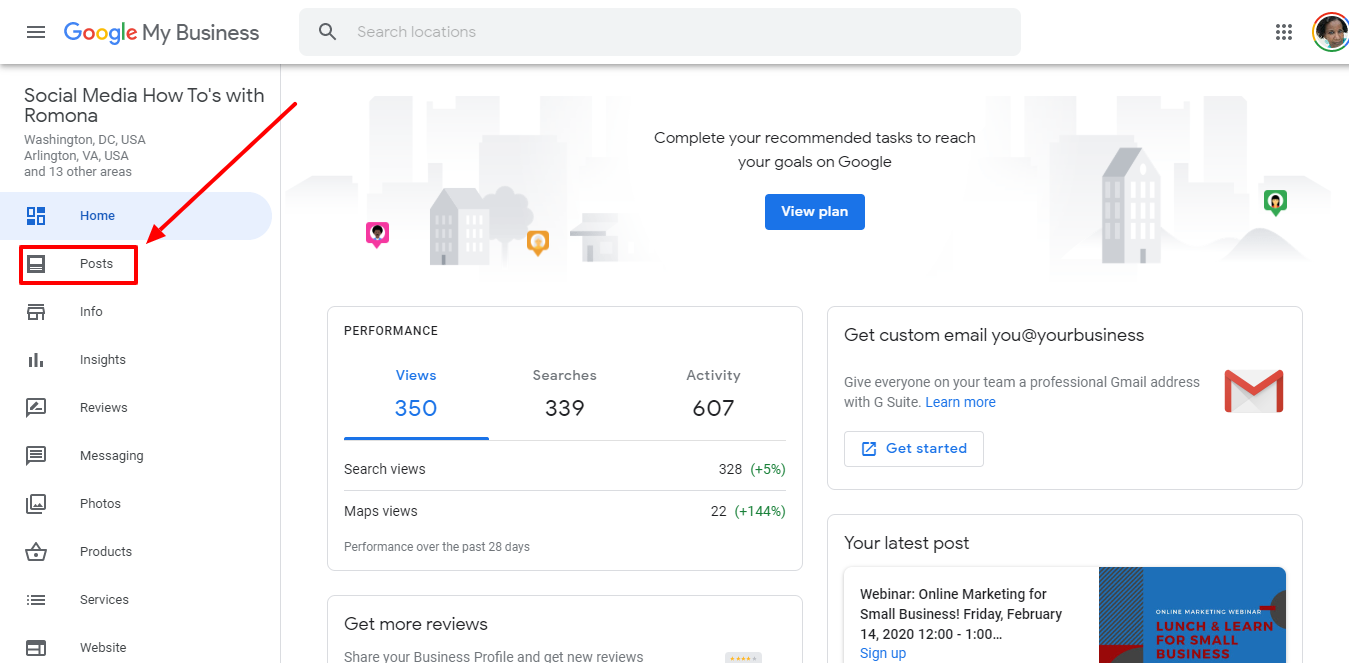This screenshot has width=1349, height=663.
Task: Go to Products
Action: point(136,552)
